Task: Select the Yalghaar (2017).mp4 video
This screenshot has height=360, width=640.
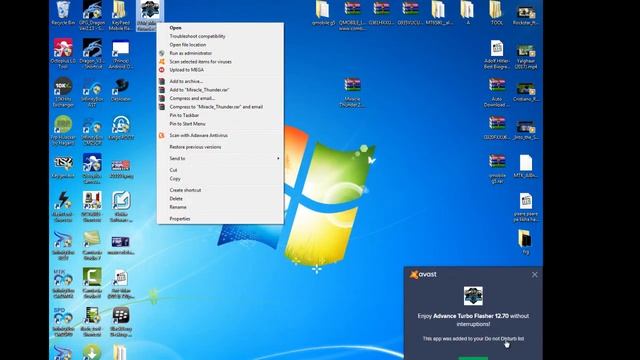Action: [526, 56]
